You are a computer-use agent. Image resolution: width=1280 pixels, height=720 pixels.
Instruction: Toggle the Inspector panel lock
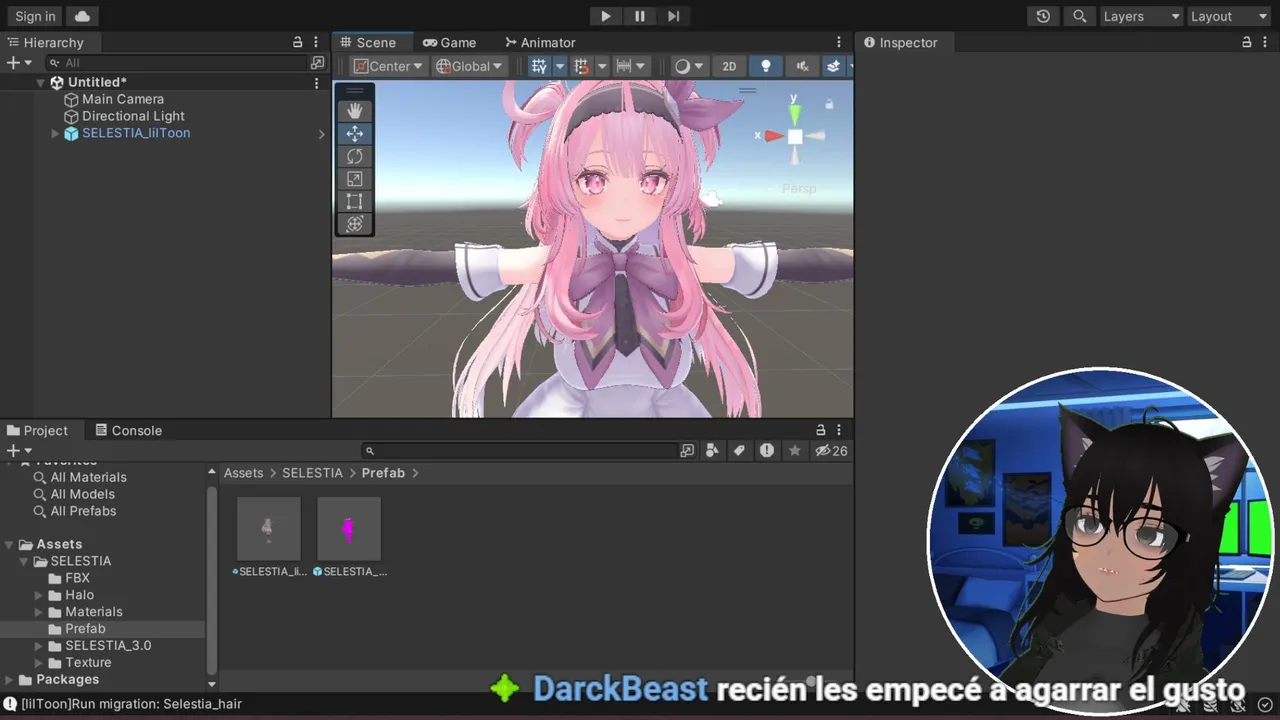pyautogui.click(x=1246, y=42)
